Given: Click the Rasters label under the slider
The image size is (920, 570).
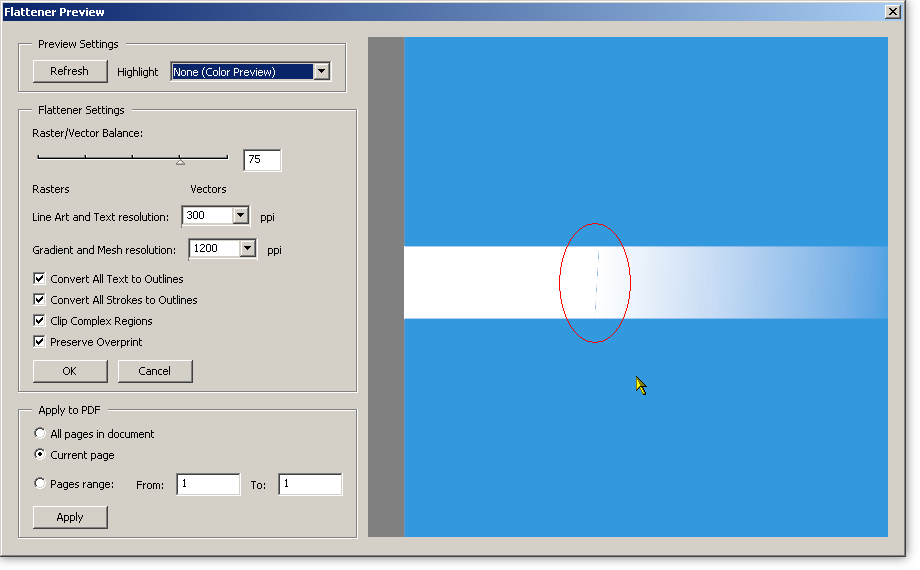Looking at the screenshot, I should pos(50,189).
